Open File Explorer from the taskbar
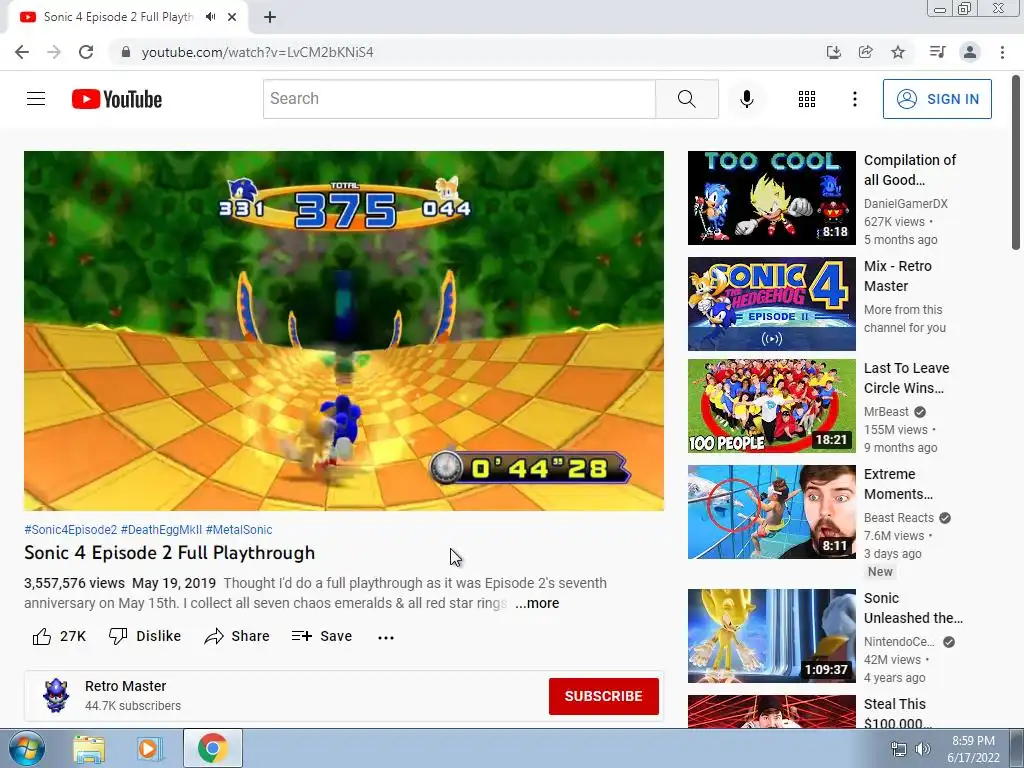 tap(89, 748)
